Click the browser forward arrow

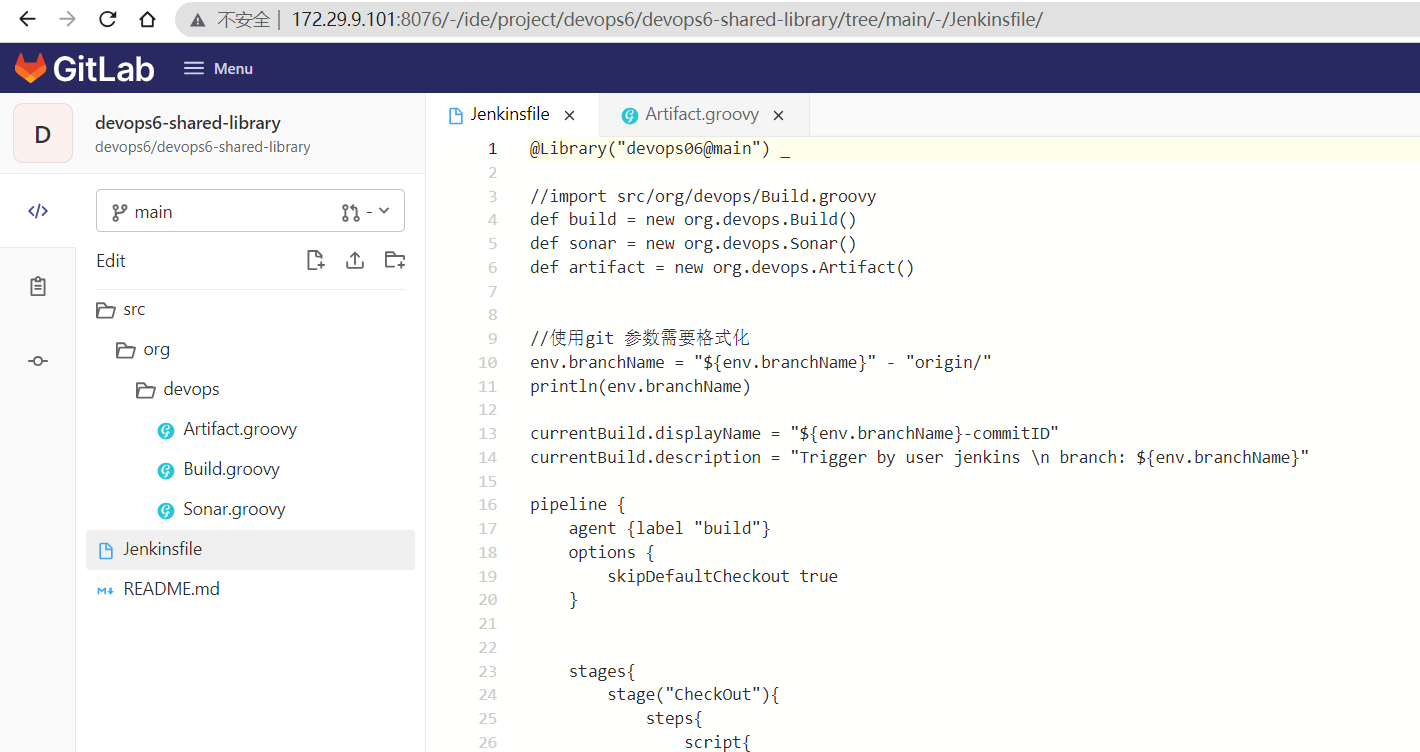[x=67, y=19]
